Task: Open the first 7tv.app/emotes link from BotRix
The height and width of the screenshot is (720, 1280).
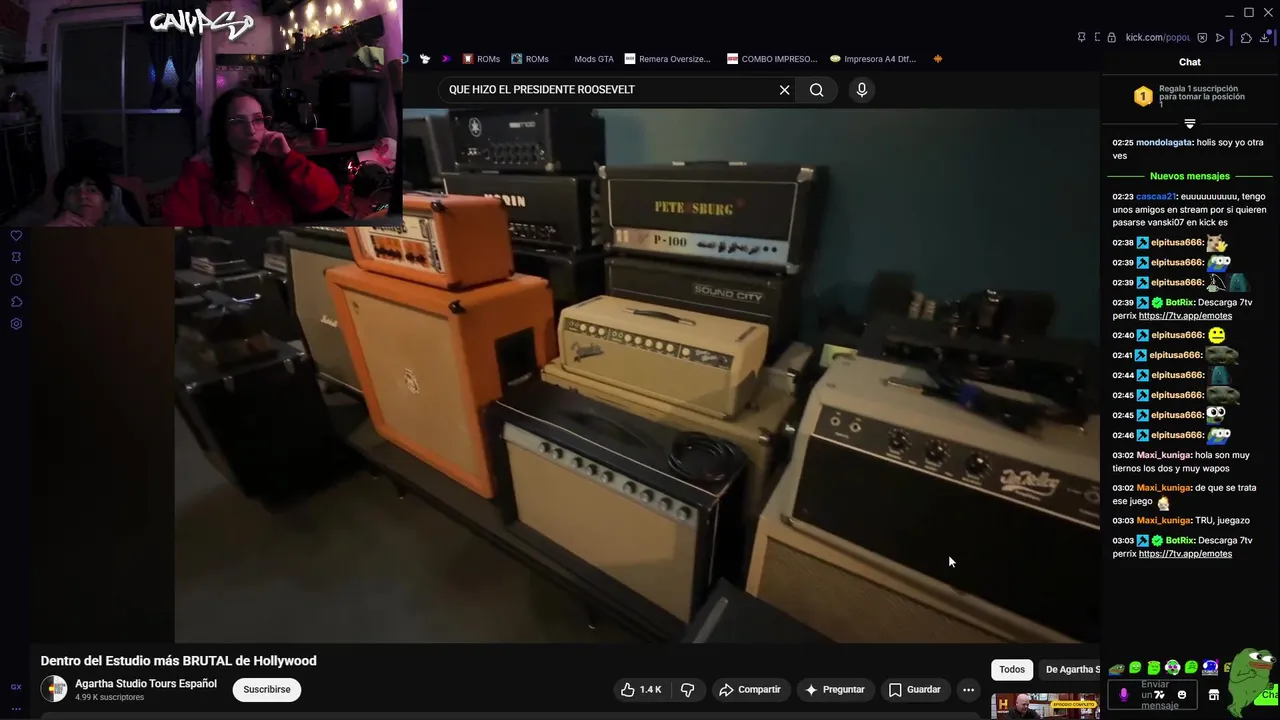Action: click(x=1185, y=316)
